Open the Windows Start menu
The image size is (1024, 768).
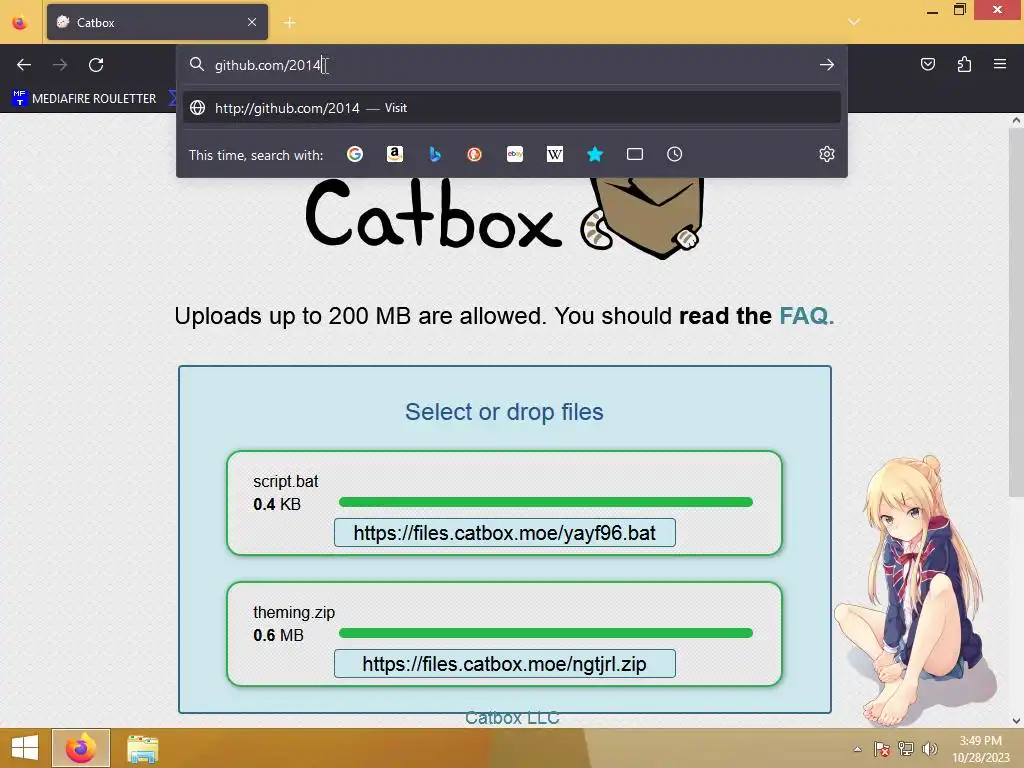pyautogui.click(x=25, y=748)
